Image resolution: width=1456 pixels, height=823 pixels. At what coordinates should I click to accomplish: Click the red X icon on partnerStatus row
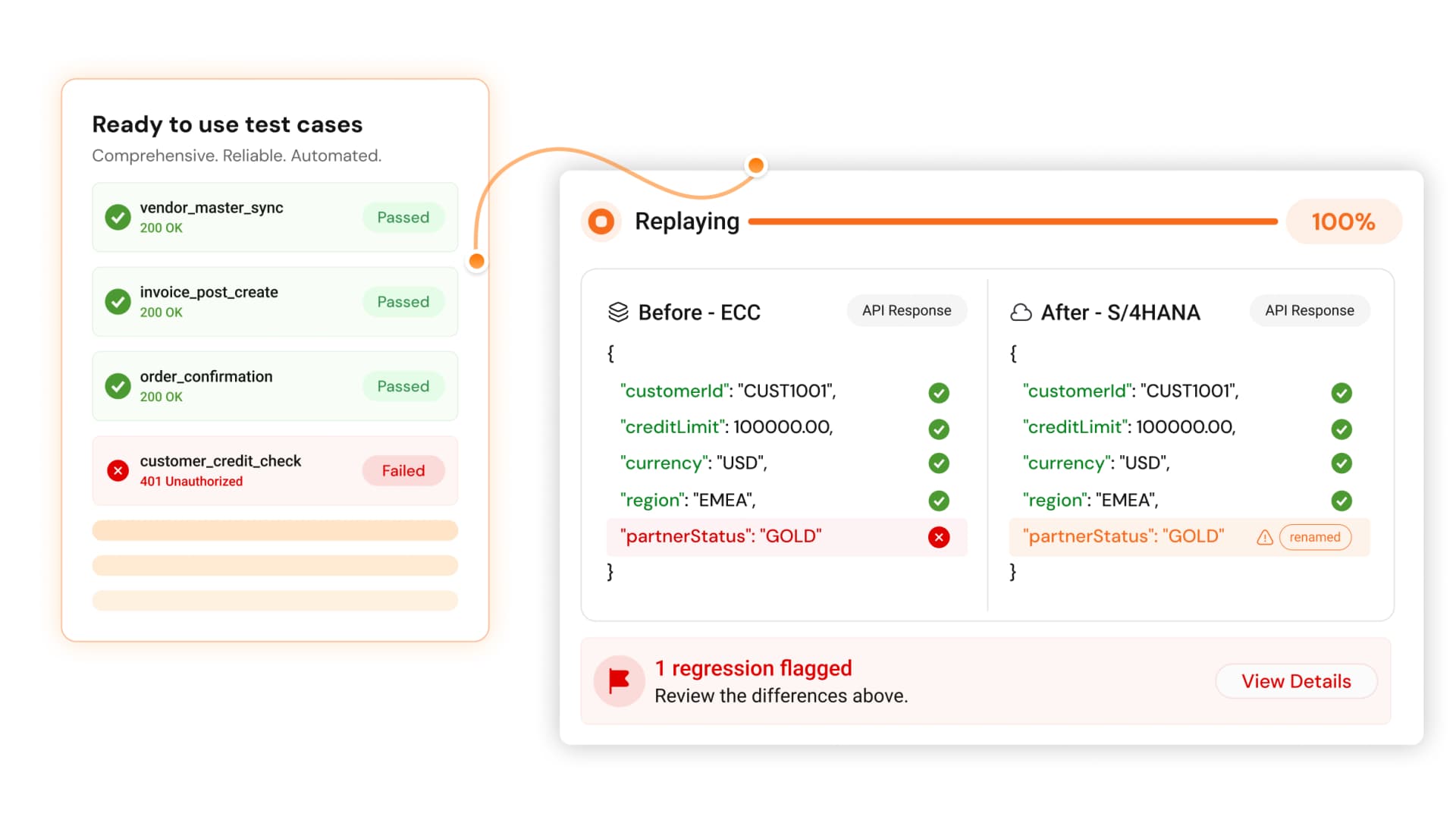[939, 537]
